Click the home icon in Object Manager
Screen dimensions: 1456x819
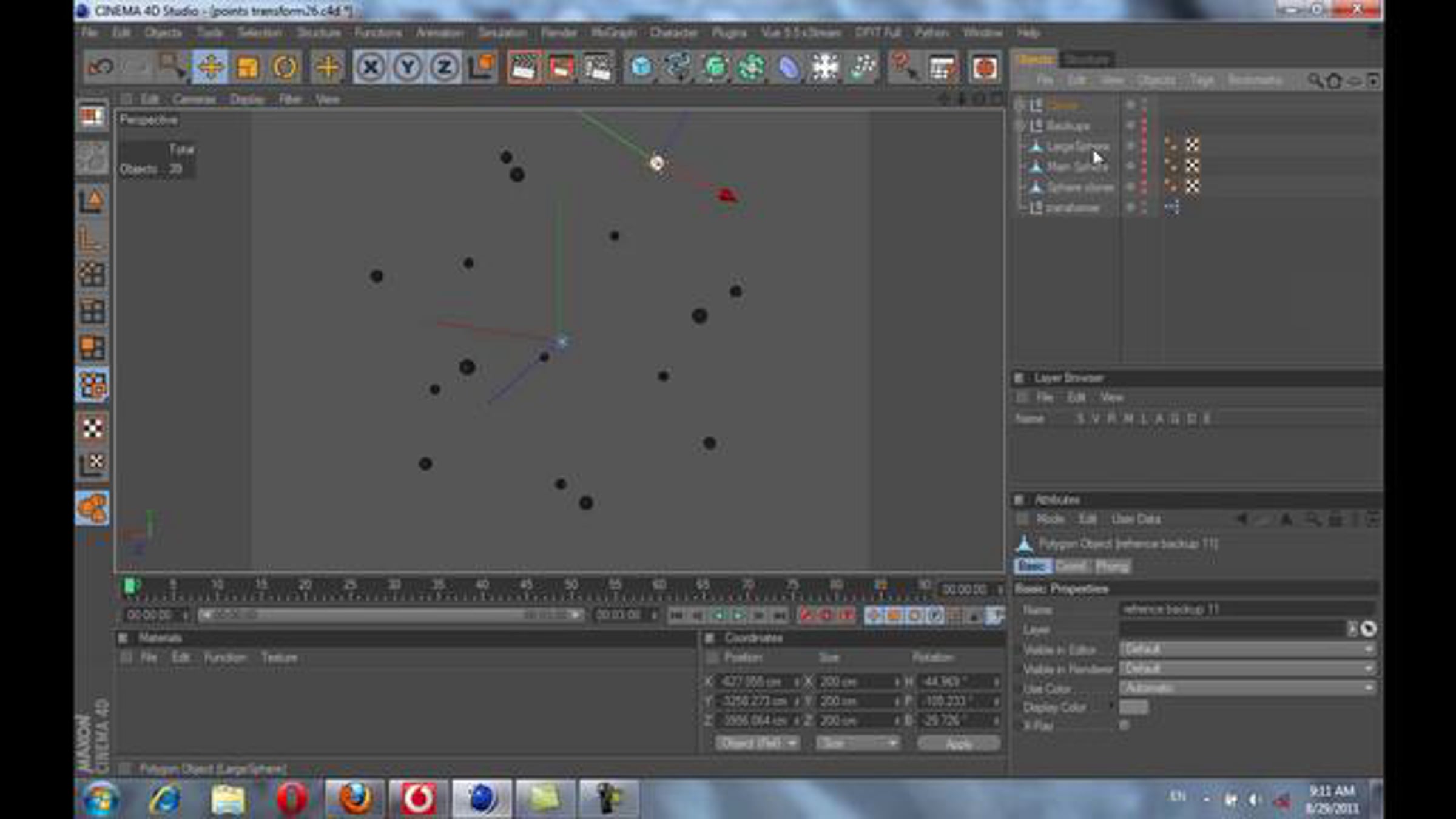point(1333,80)
